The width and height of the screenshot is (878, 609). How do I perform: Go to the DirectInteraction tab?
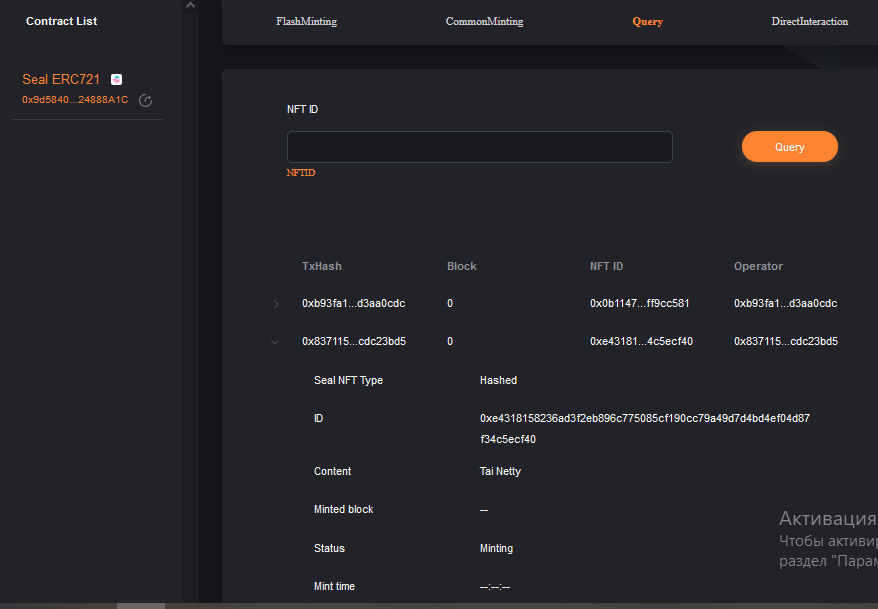click(x=809, y=21)
